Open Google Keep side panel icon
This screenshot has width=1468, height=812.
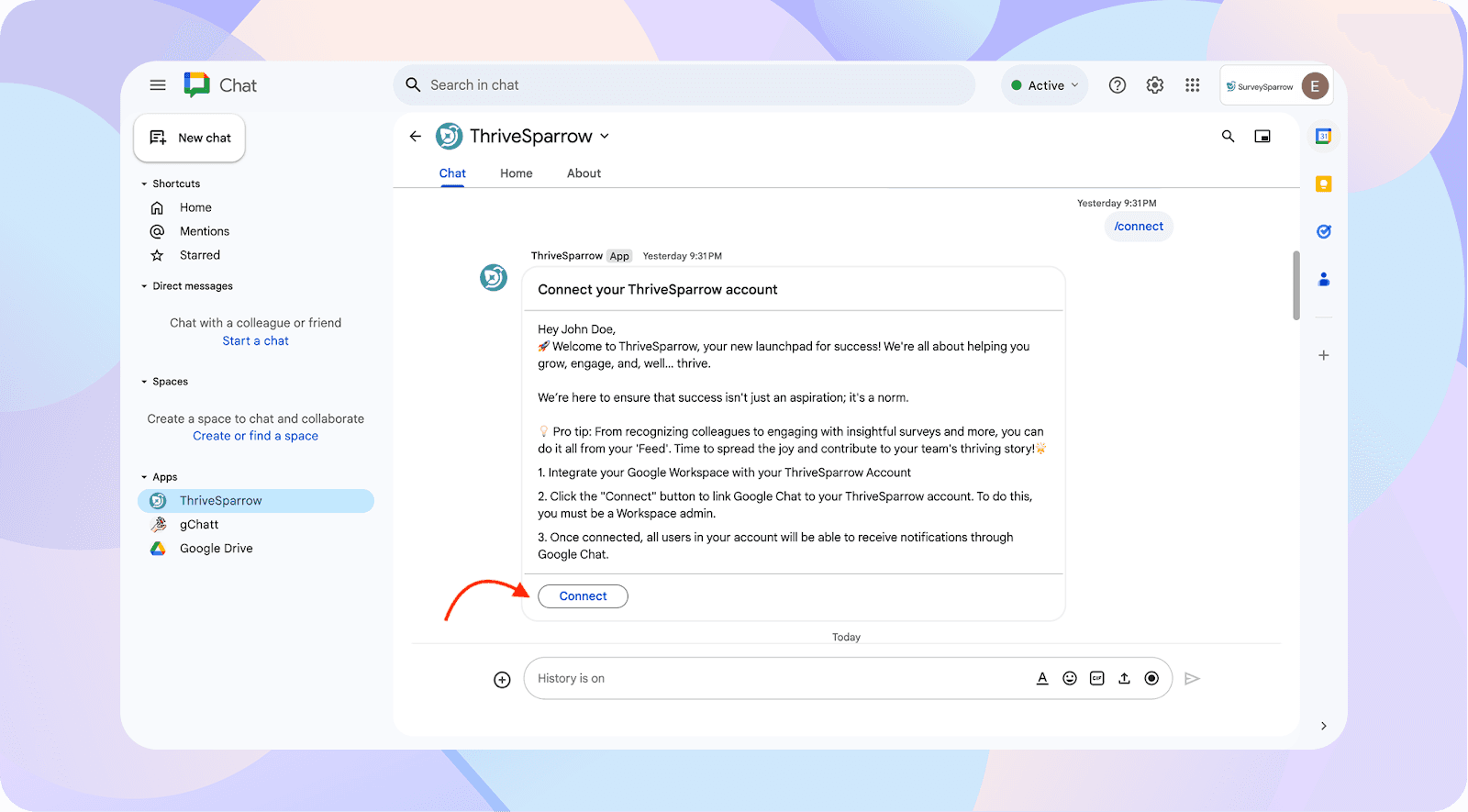[1323, 184]
